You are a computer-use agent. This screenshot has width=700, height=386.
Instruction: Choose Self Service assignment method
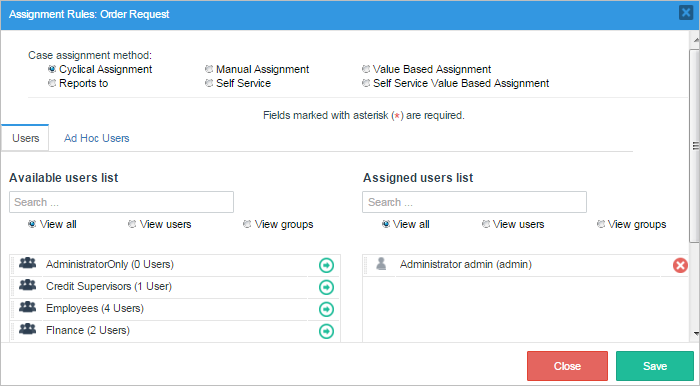coord(209,83)
